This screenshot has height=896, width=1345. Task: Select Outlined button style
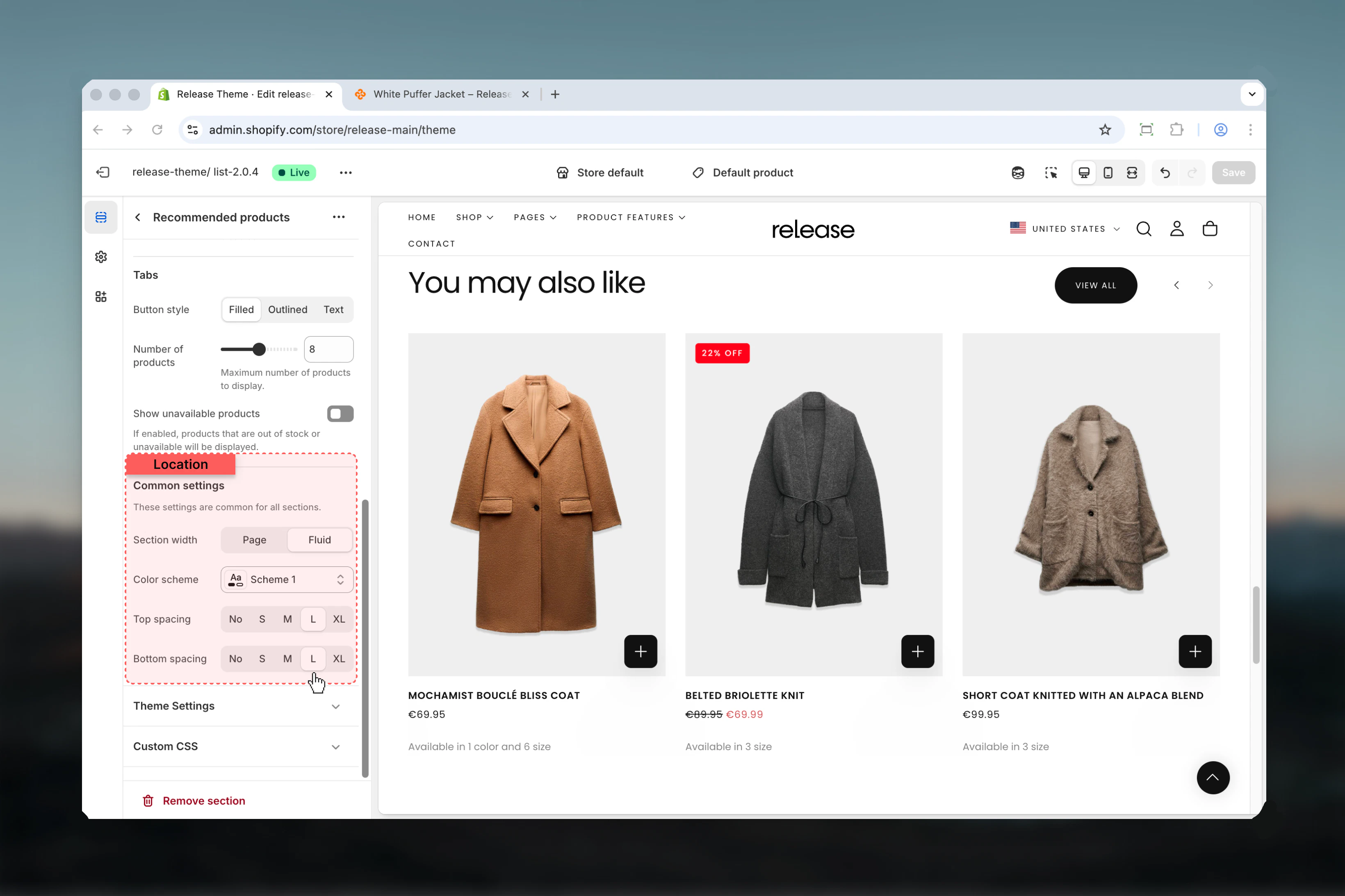coord(287,310)
